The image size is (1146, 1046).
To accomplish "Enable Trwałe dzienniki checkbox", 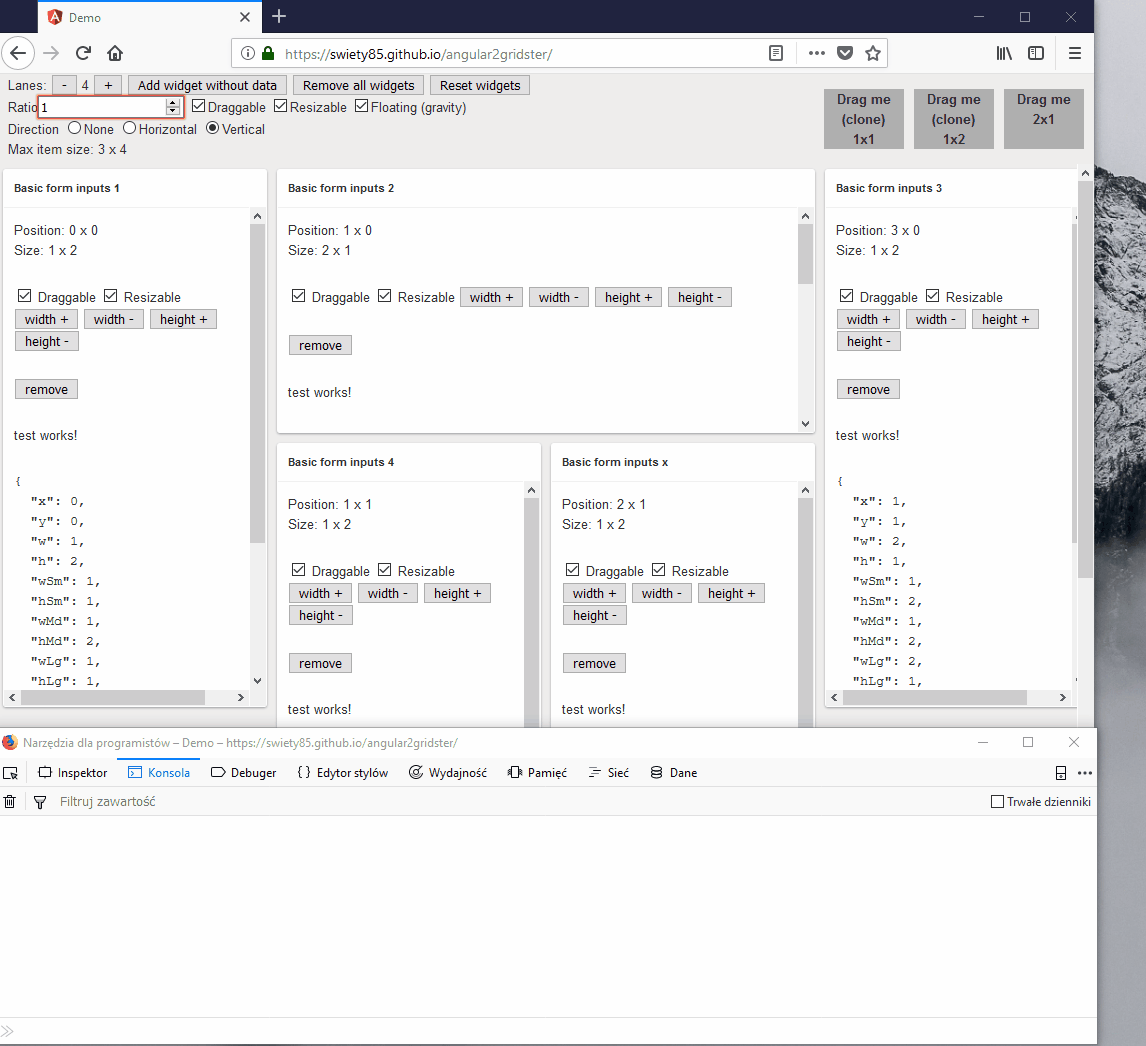I will [x=997, y=802].
